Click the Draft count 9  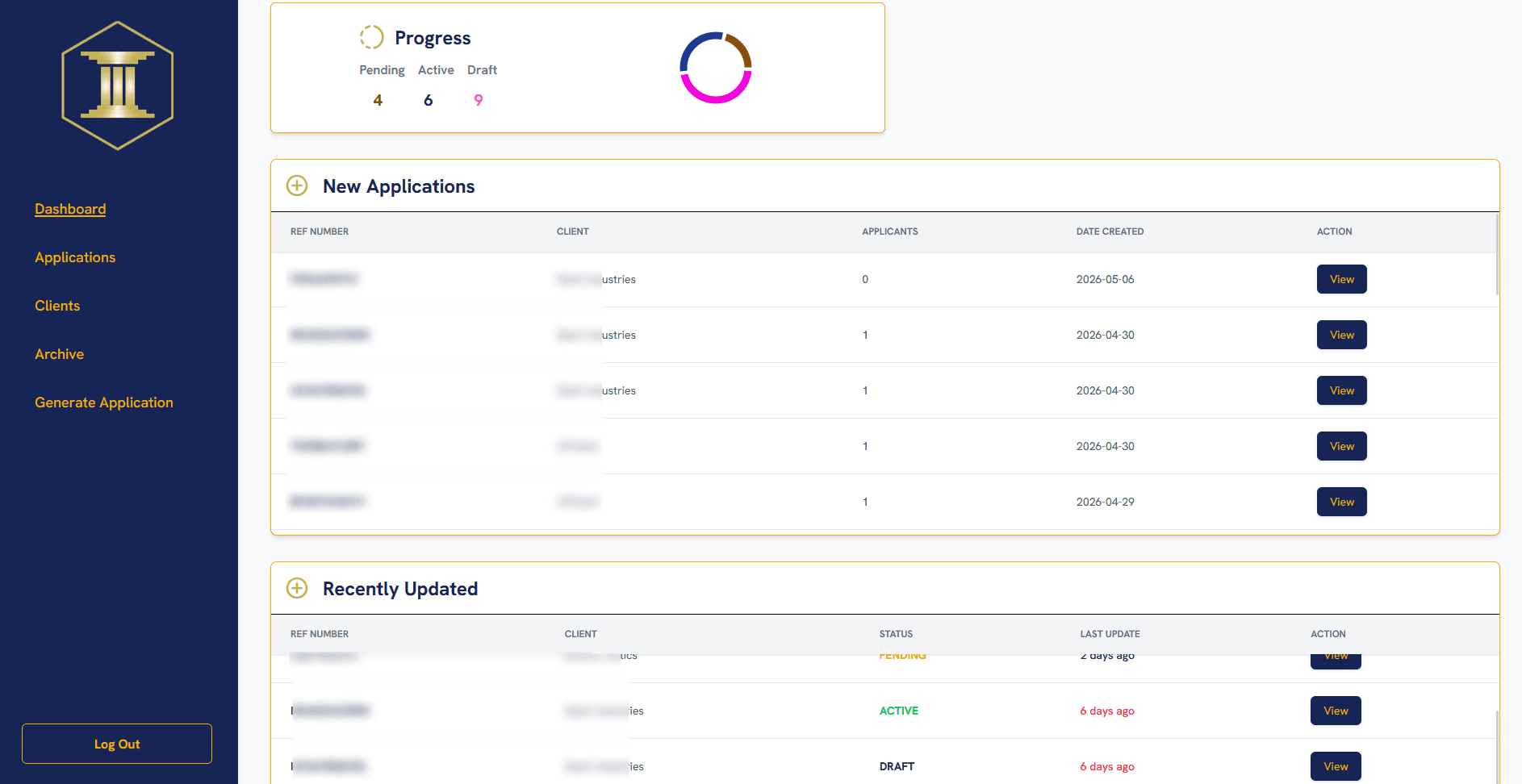pyautogui.click(x=479, y=100)
